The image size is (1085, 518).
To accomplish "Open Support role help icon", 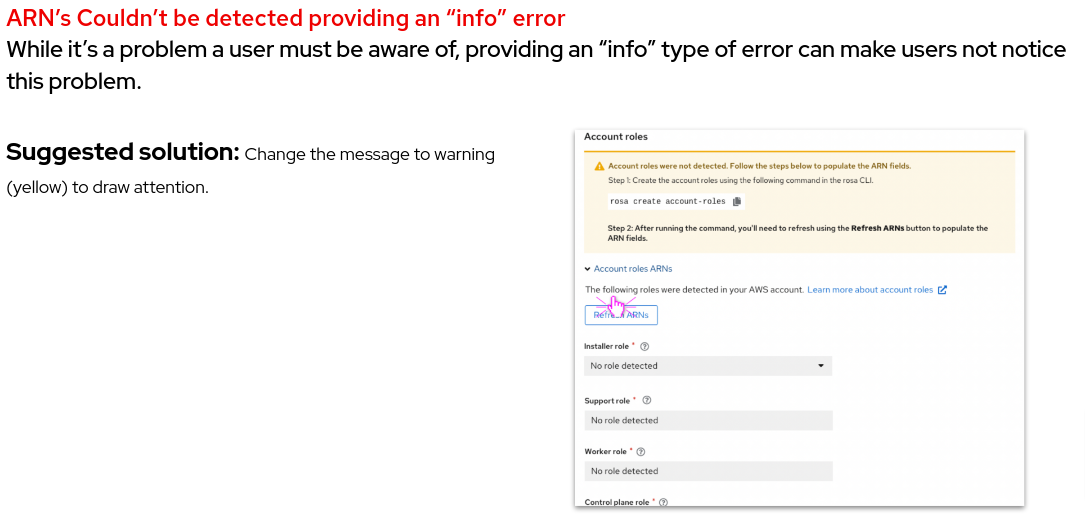I will [646, 400].
